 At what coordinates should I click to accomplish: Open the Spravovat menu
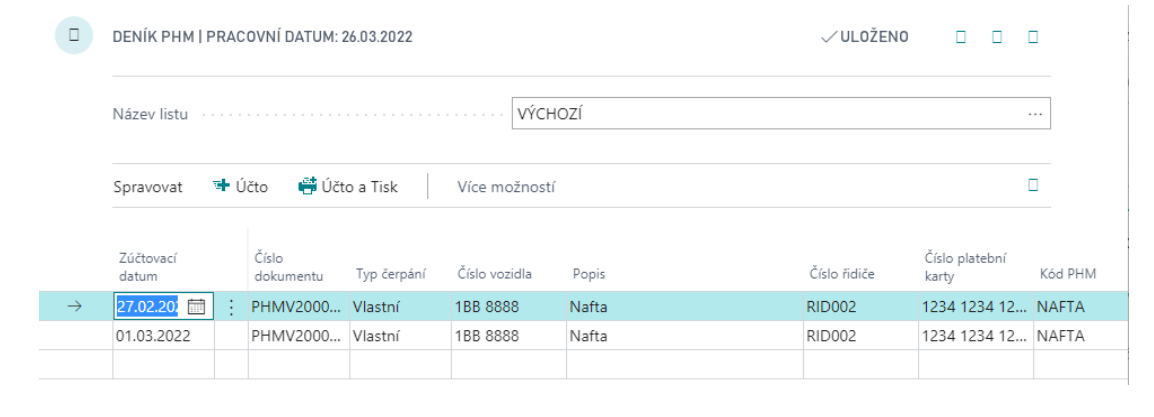pyautogui.click(x=147, y=187)
